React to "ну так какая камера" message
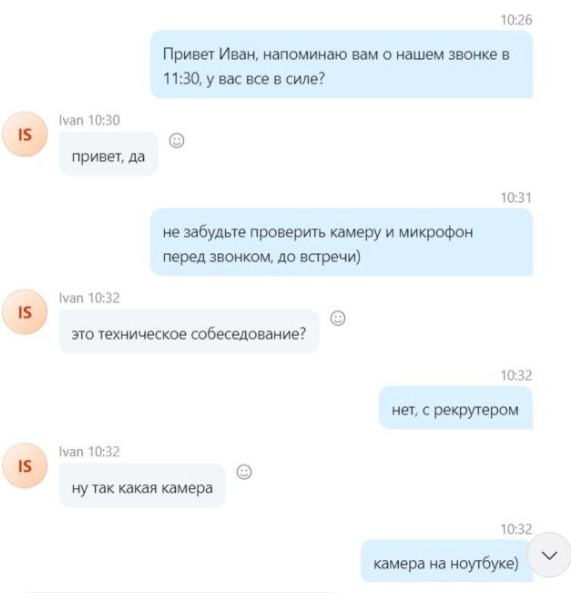The width and height of the screenshot is (571, 604). pos(244,472)
